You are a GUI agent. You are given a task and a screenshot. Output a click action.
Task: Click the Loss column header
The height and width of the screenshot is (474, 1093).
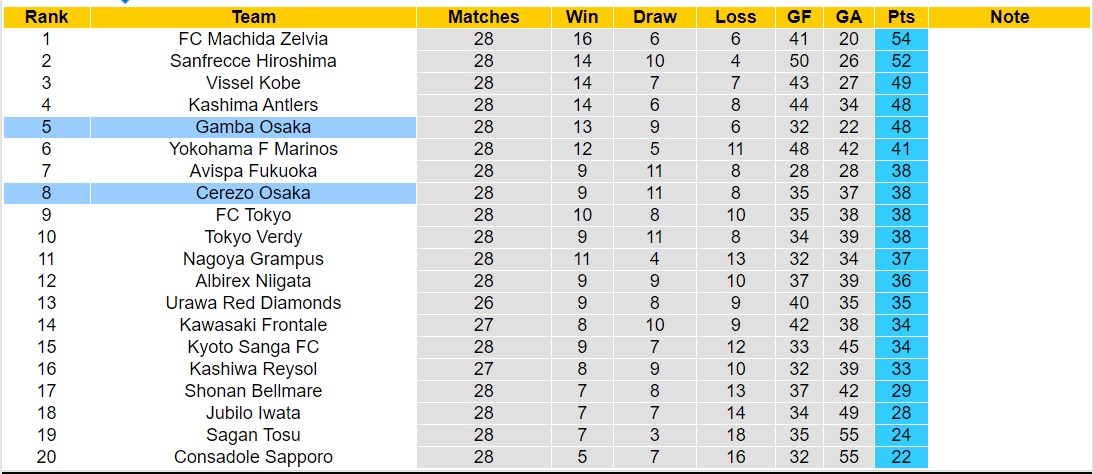736,17
